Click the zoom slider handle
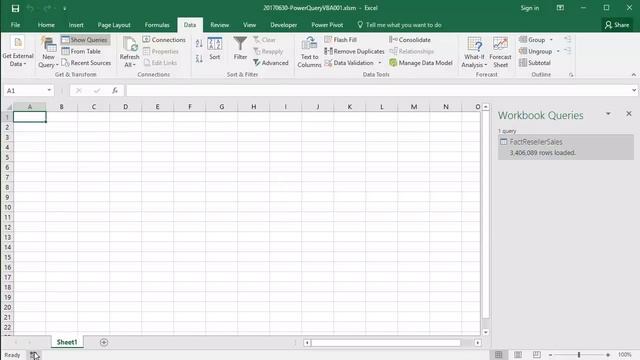The image size is (640, 360). [x=579, y=355]
